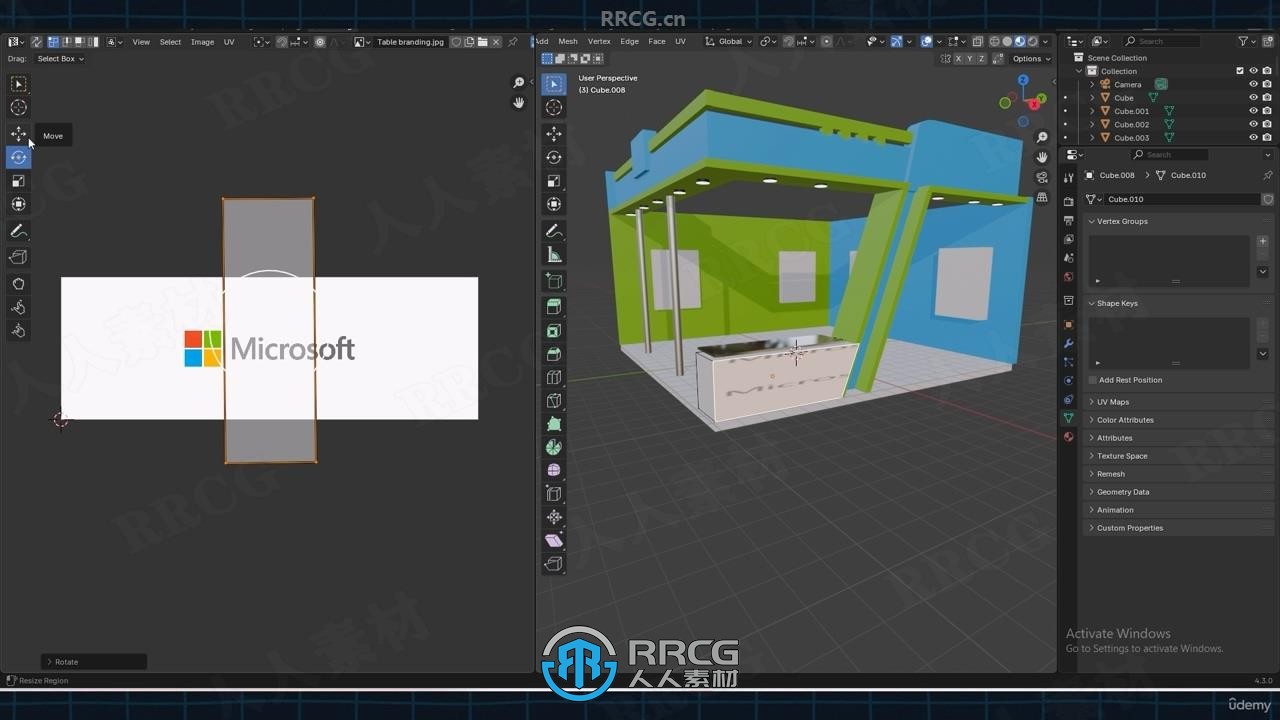
Task: Add a new vertex group with plus
Action: click(x=1263, y=241)
